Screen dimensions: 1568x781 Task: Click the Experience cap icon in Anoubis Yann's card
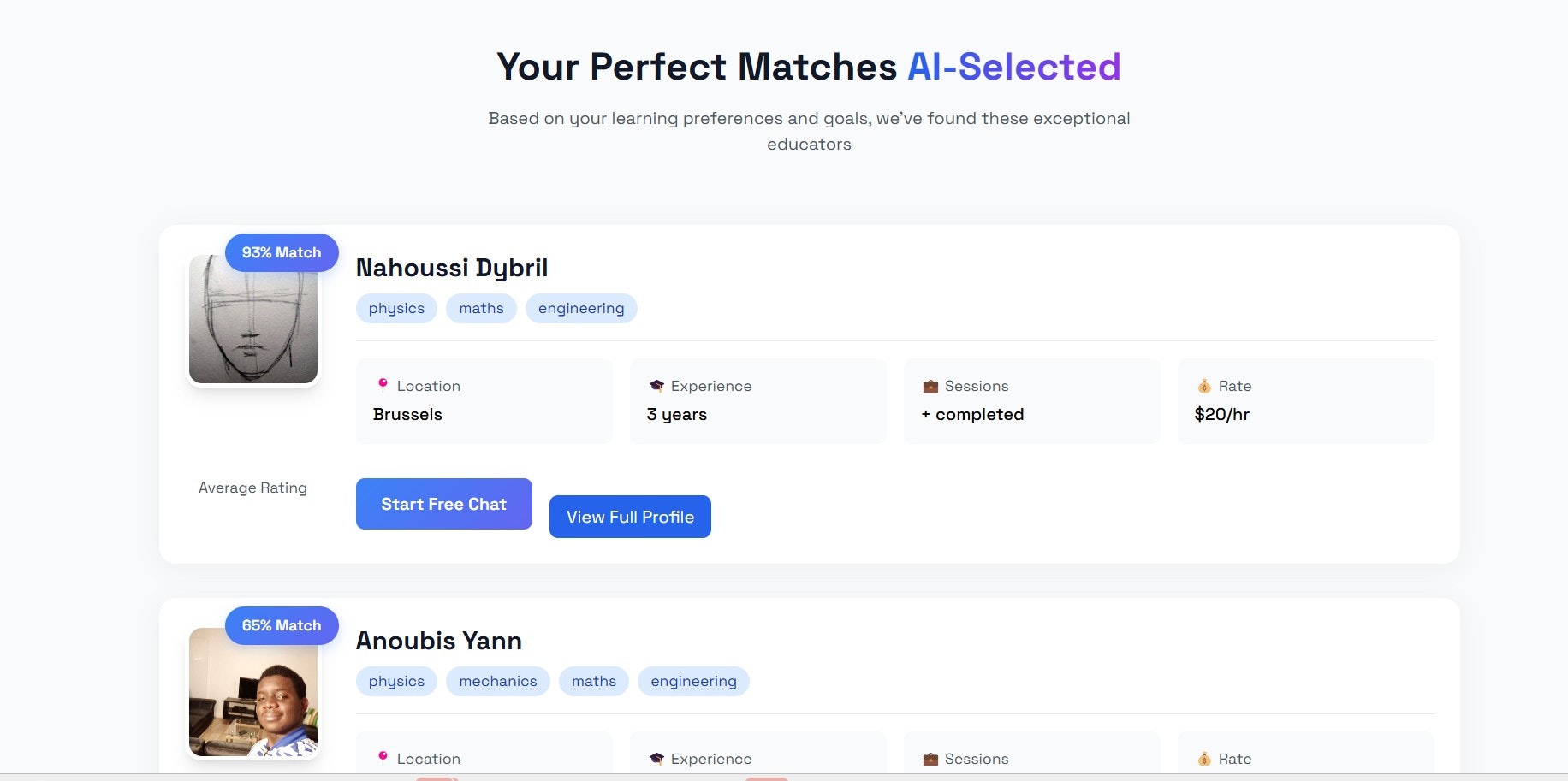pos(656,759)
